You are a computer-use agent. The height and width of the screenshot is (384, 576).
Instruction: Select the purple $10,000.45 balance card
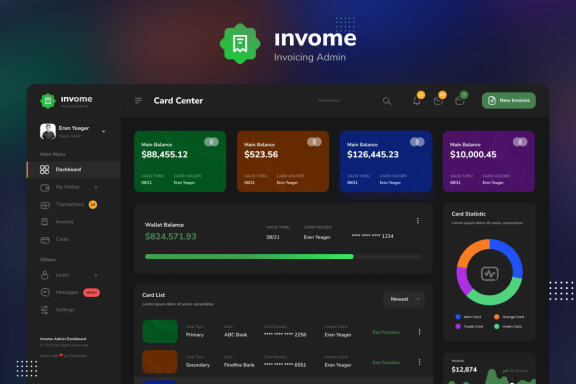(x=489, y=161)
